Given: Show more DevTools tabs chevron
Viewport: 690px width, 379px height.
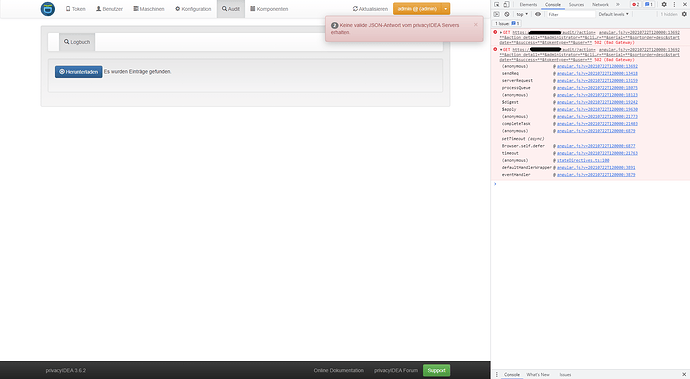Looking at the screenshot, I should [617, 4].
